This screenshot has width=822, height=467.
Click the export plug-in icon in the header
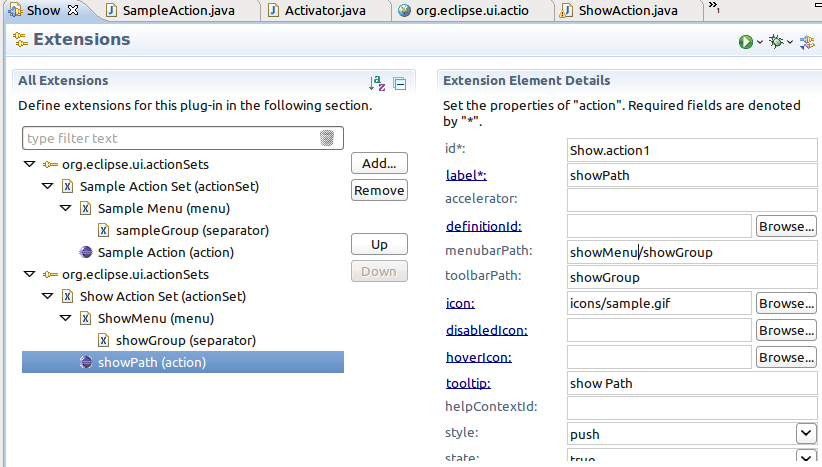806,41
